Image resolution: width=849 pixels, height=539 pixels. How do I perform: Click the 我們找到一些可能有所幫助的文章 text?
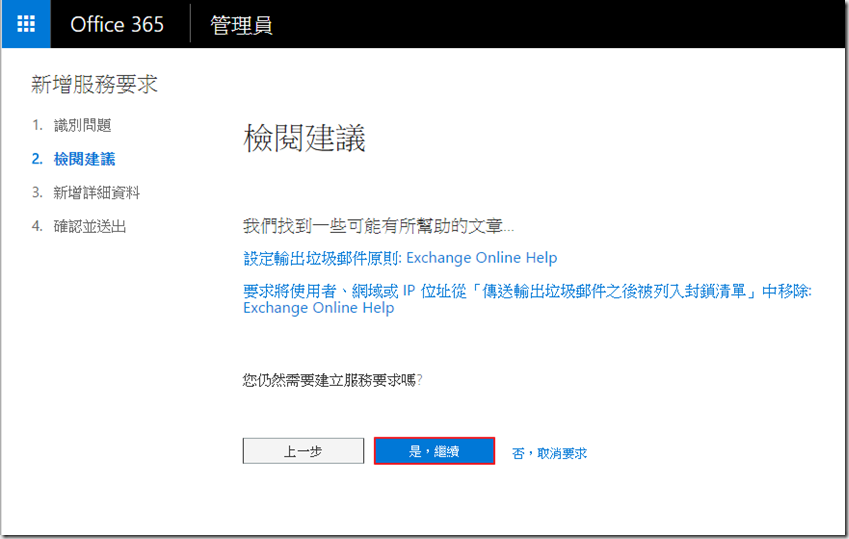click(378, 225)
